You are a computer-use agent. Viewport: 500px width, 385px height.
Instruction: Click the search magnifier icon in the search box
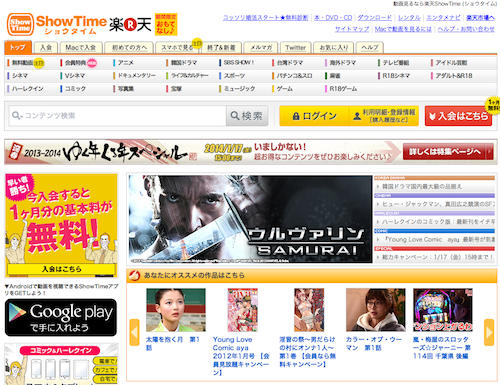(16, 116)
